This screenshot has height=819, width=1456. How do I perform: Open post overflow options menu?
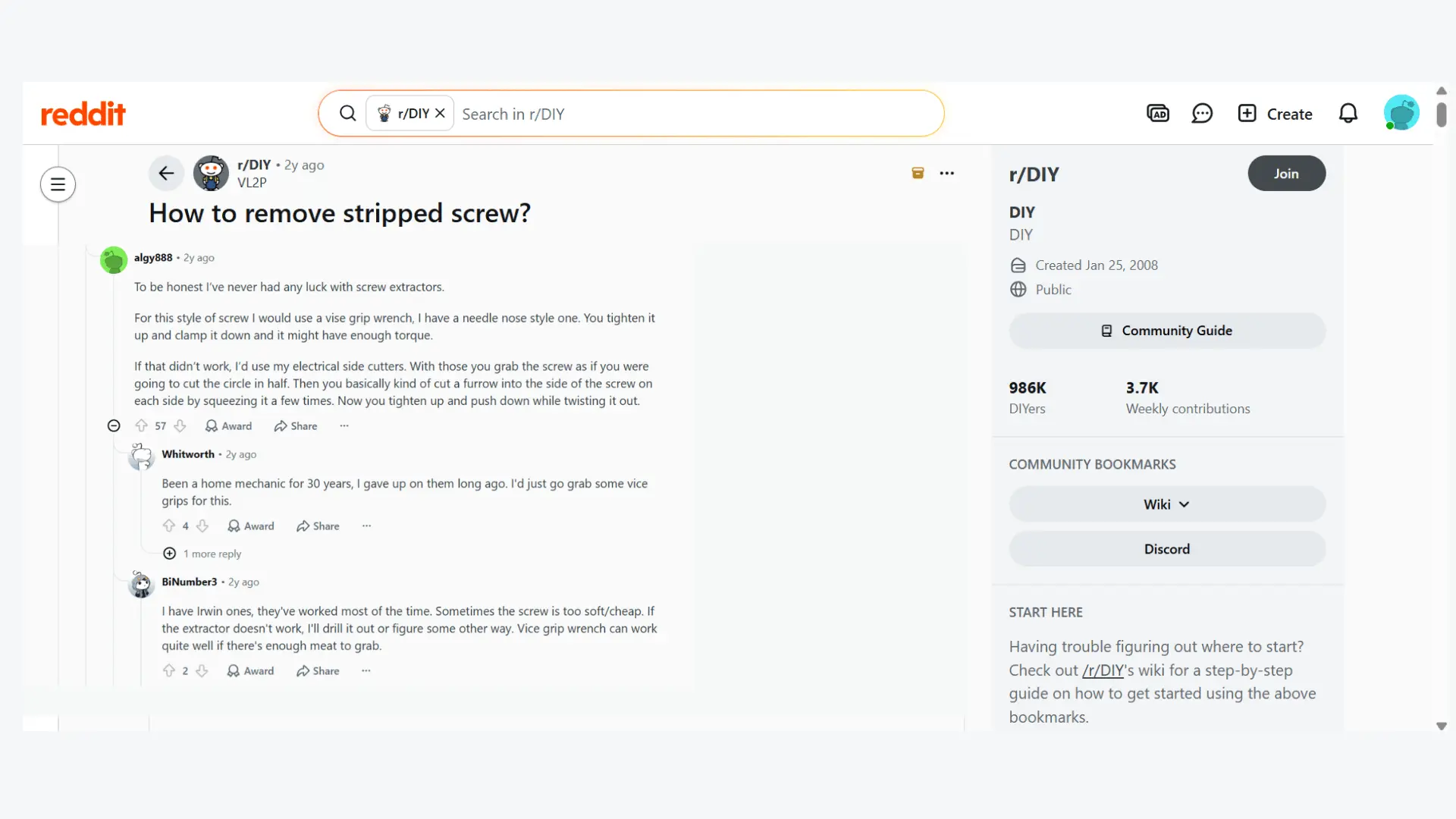point(947,173)
